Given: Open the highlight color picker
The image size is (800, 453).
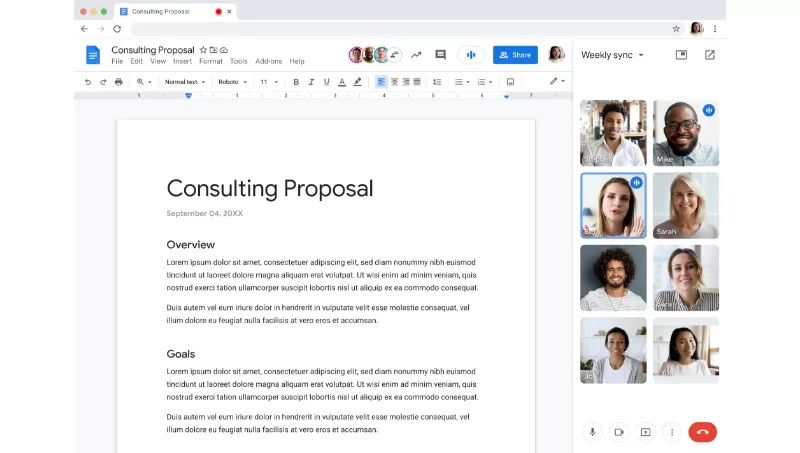Looking at the screenshot, I should (x=357, y=82).
